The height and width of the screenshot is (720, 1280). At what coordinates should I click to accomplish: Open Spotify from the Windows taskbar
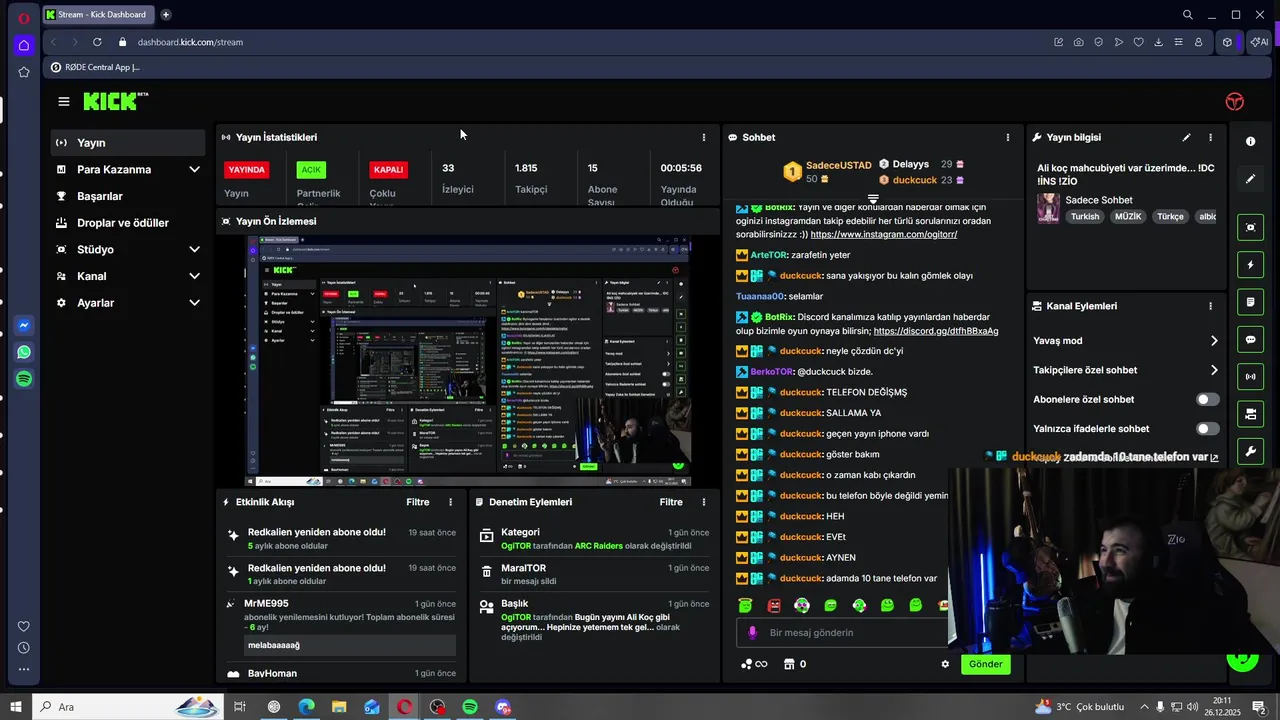470,707
